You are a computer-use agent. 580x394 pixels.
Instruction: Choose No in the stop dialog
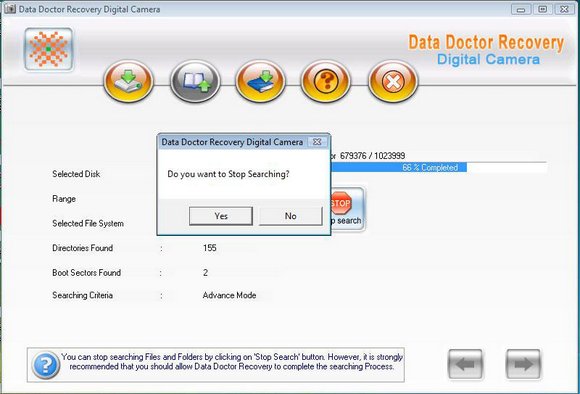pos(291,216)
